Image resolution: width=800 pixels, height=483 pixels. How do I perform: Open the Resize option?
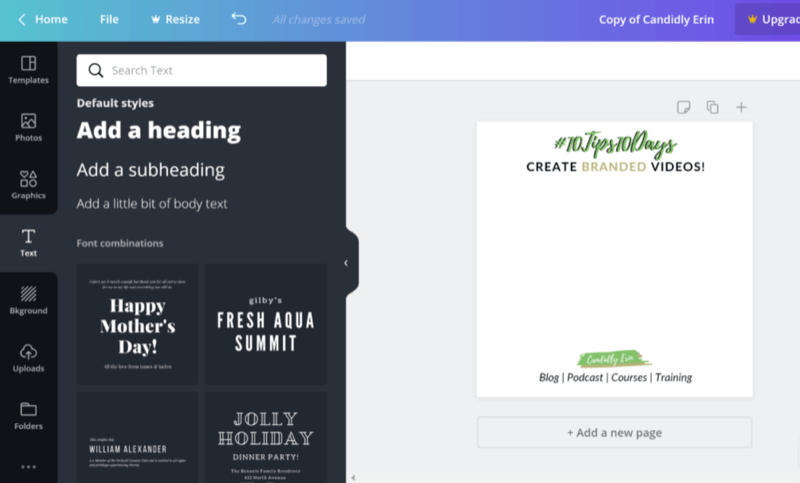coord(175,19)
